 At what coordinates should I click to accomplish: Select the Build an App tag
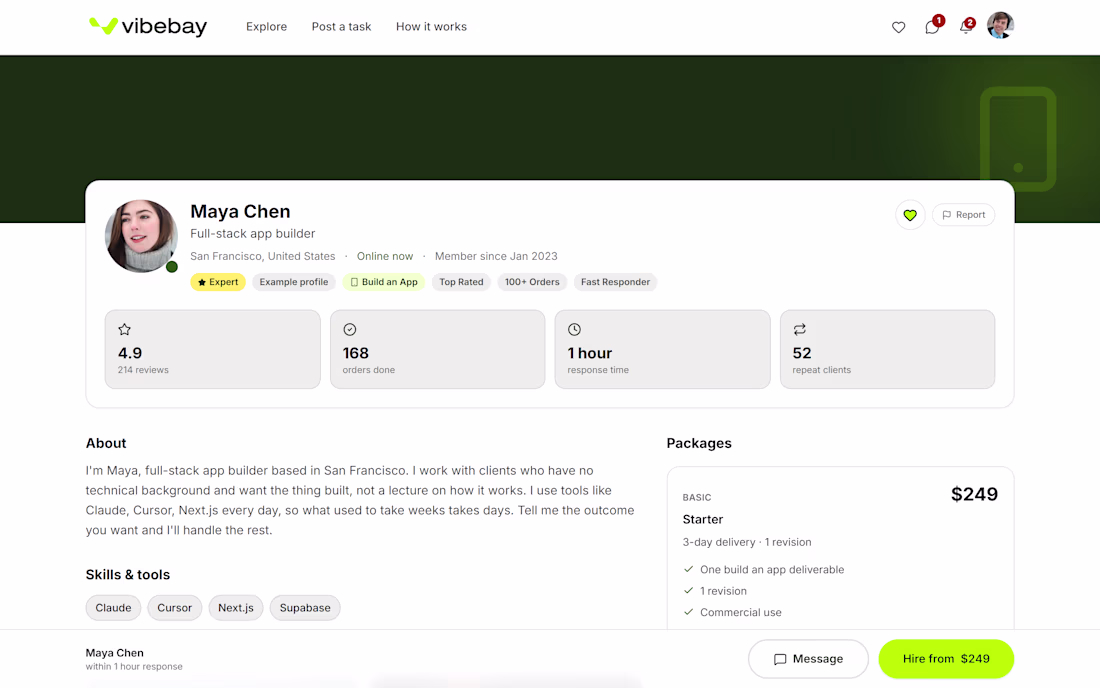pyautogui.click(x=384, y=282)
